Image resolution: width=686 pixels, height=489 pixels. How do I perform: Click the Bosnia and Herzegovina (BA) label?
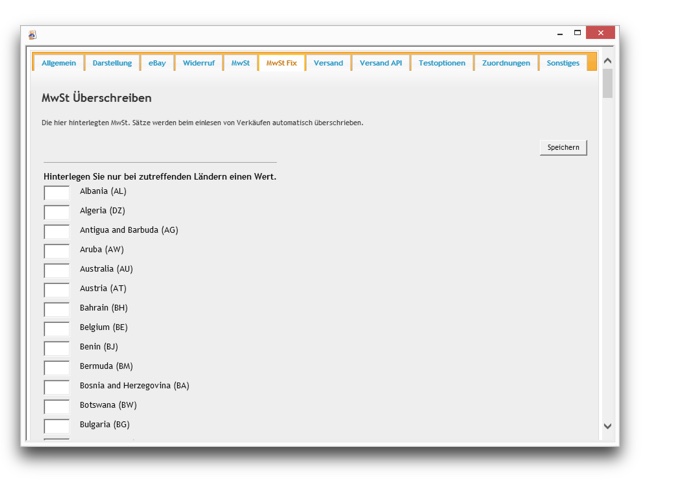134,386
